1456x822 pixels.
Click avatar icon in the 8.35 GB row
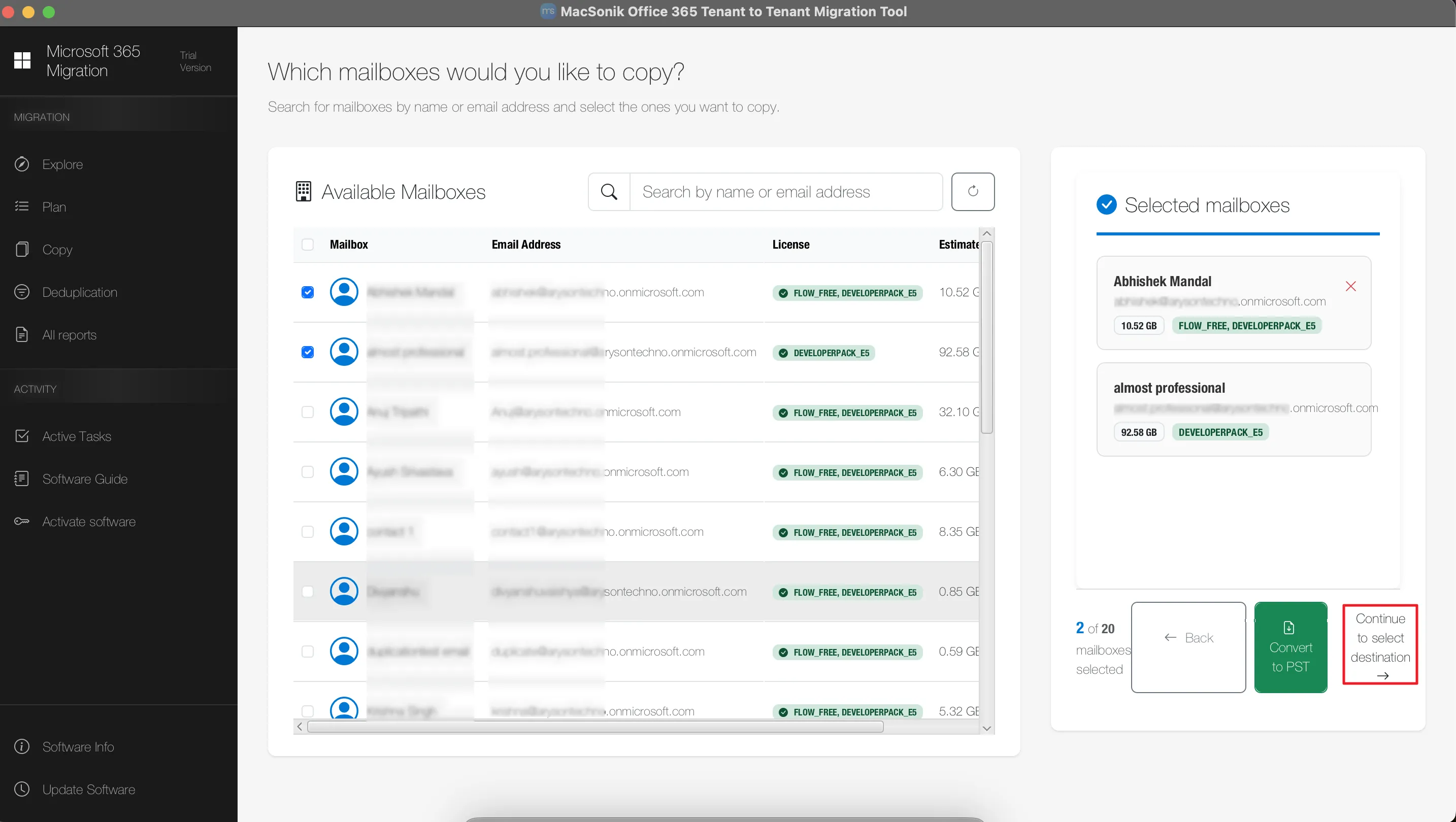click(x=344, y=532)
